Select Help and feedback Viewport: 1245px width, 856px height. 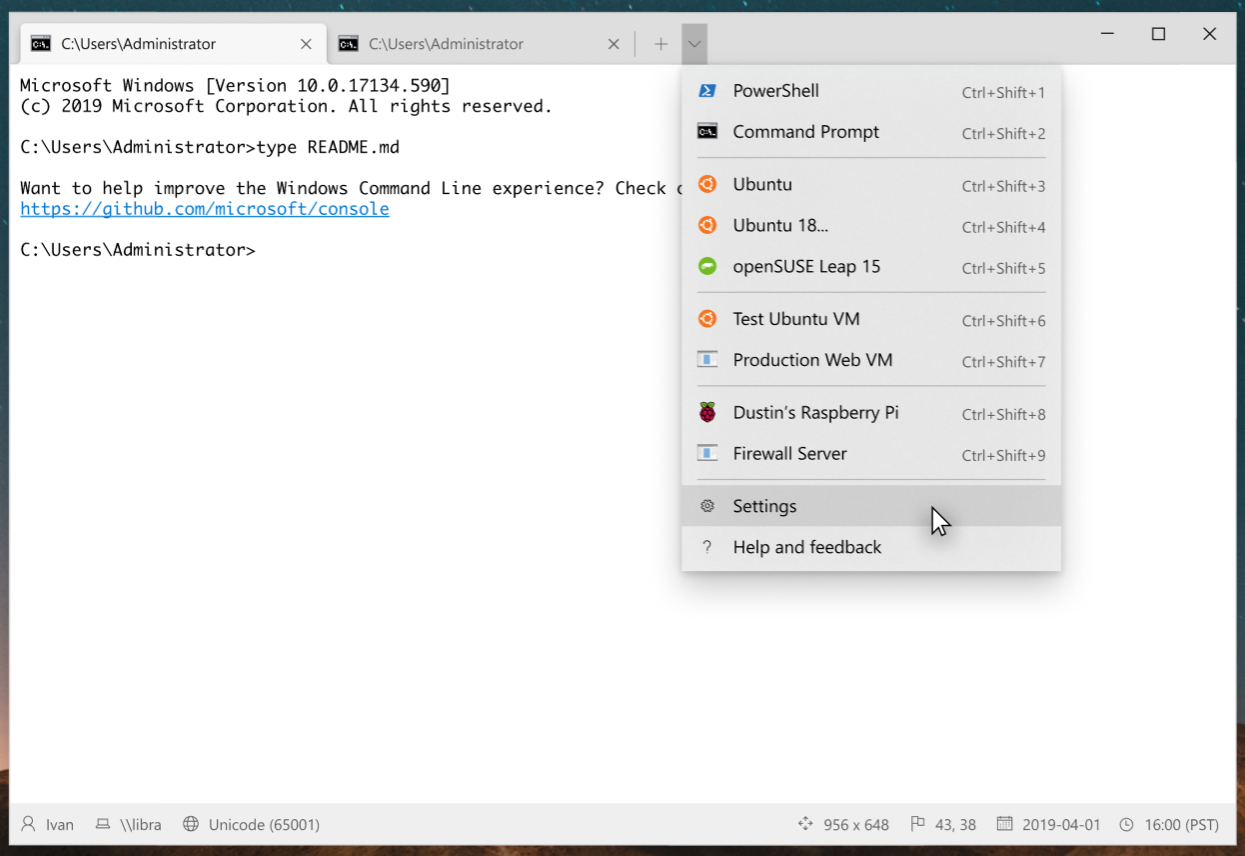[x=807, y=547]
